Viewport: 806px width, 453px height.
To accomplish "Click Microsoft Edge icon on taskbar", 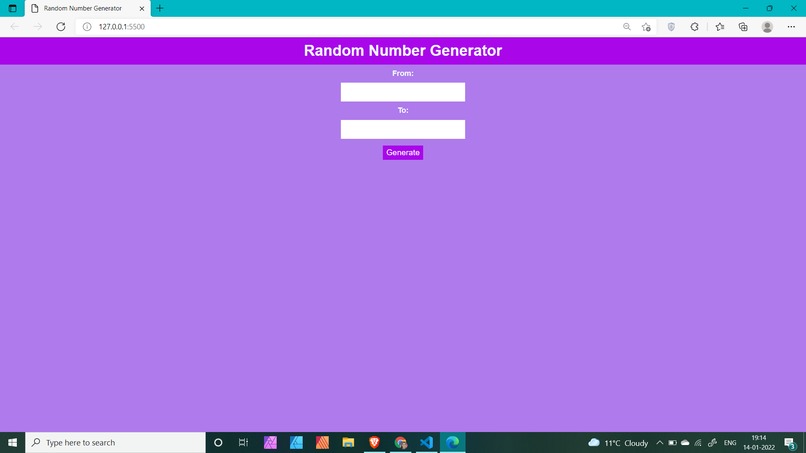I will click(452, 443).
